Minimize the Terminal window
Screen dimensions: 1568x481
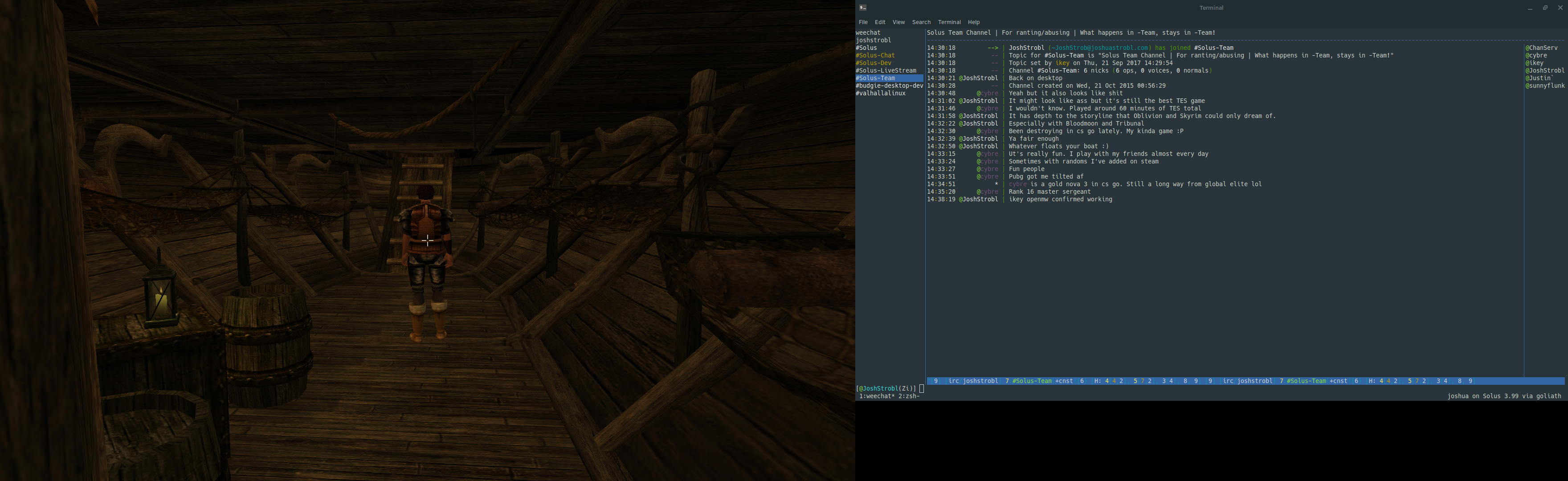pyautogui.click(x=1530, y=8)
